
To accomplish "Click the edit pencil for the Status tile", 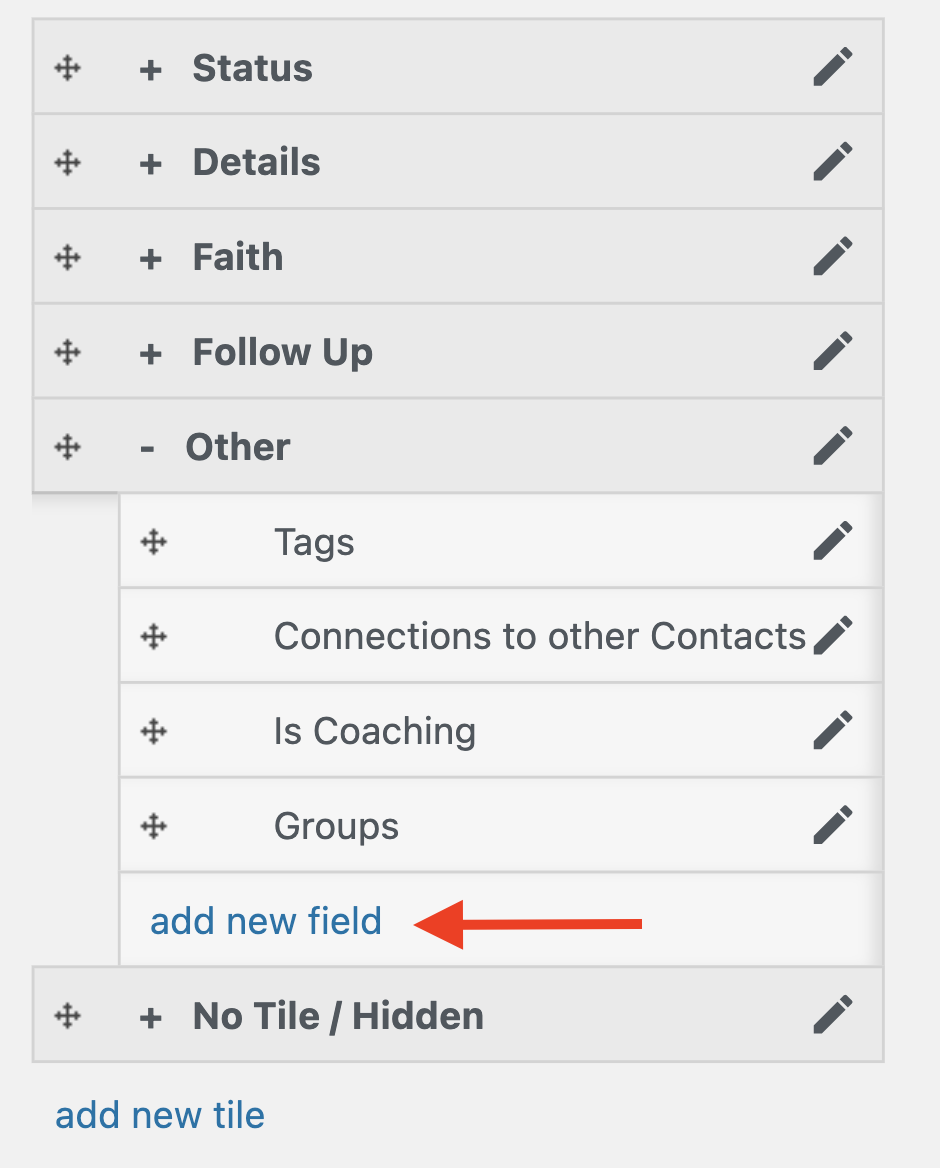I will click(832, 67).
